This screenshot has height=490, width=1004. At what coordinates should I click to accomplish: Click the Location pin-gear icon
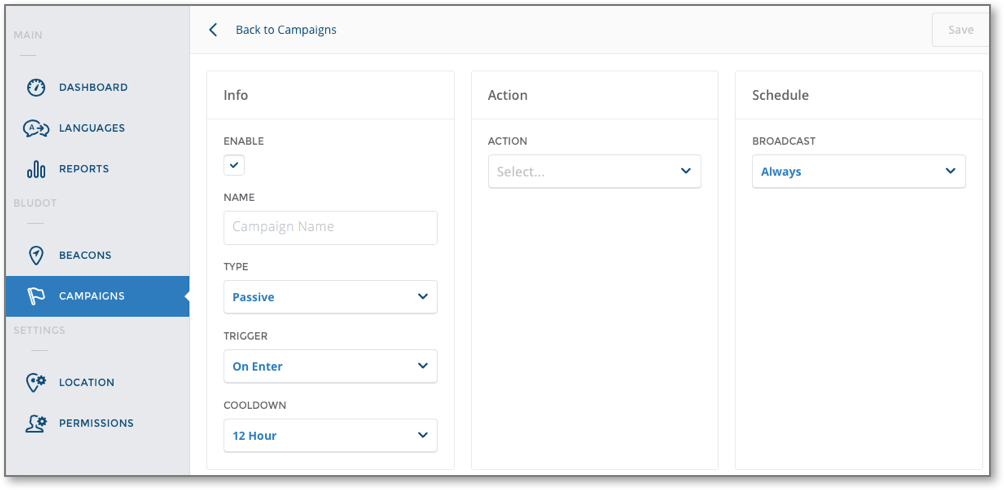point(36,382)
